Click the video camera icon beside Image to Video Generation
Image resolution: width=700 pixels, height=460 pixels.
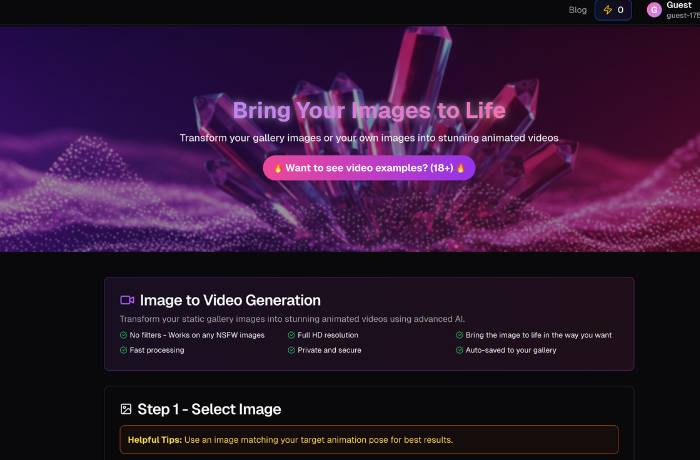[x=127, y=300]
